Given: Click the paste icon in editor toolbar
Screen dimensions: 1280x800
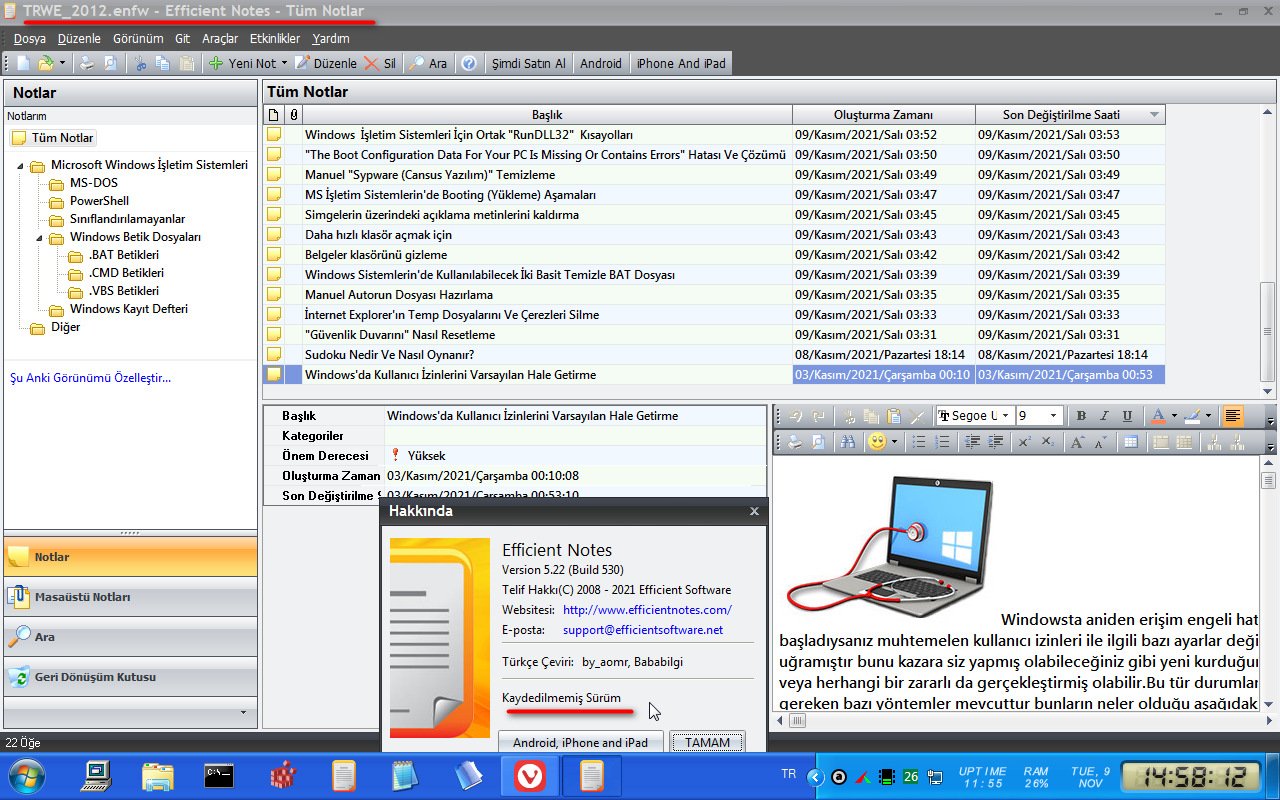Looking at the screenshot, I should 893,416.
